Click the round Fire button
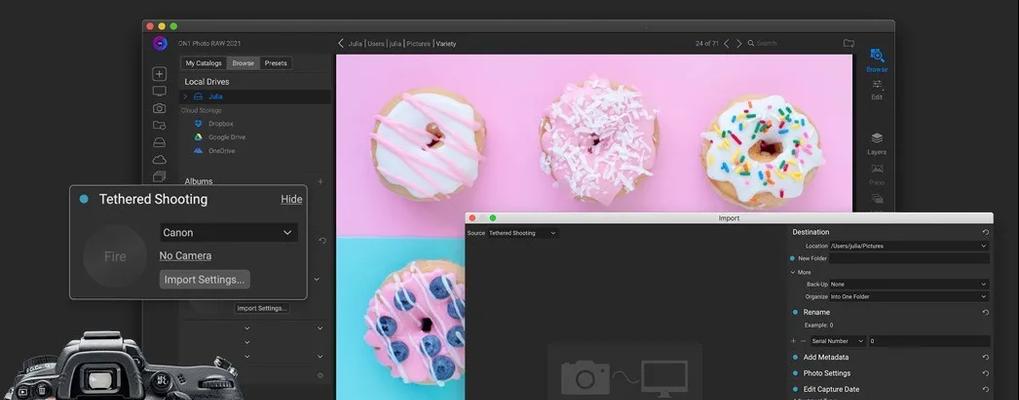Screen dimensions: 1019x400 coord(115,256)
